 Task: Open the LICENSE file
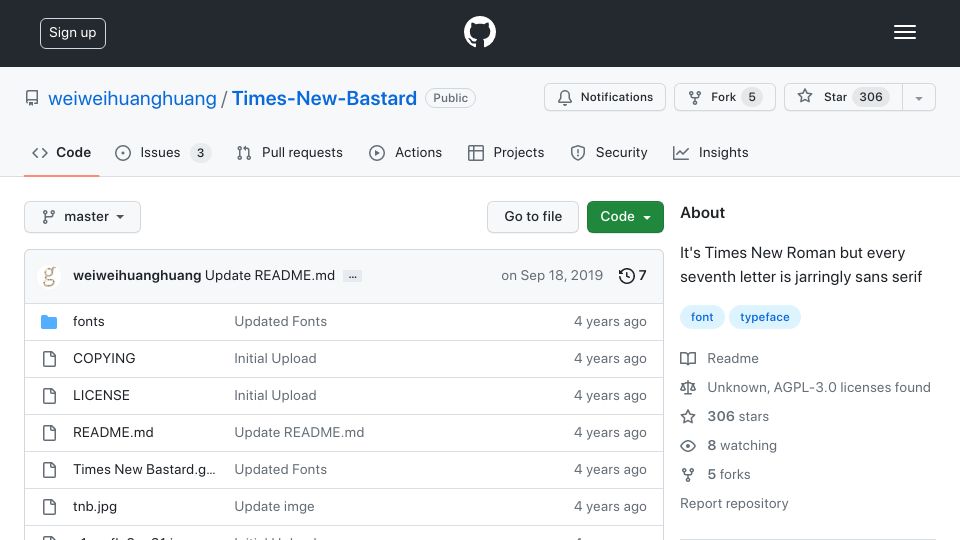(101, 396)
